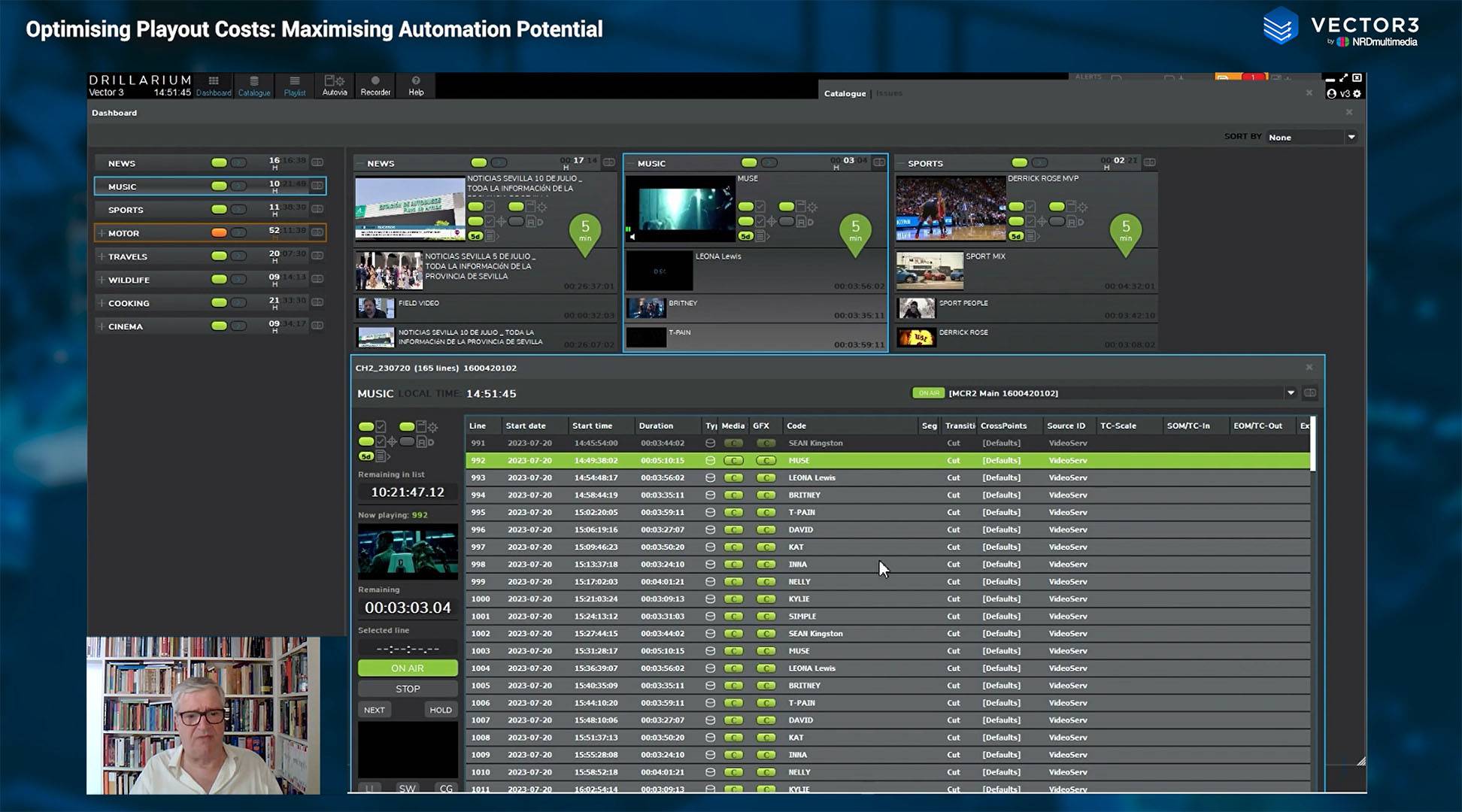Click the NEXT button

point(374,710)
